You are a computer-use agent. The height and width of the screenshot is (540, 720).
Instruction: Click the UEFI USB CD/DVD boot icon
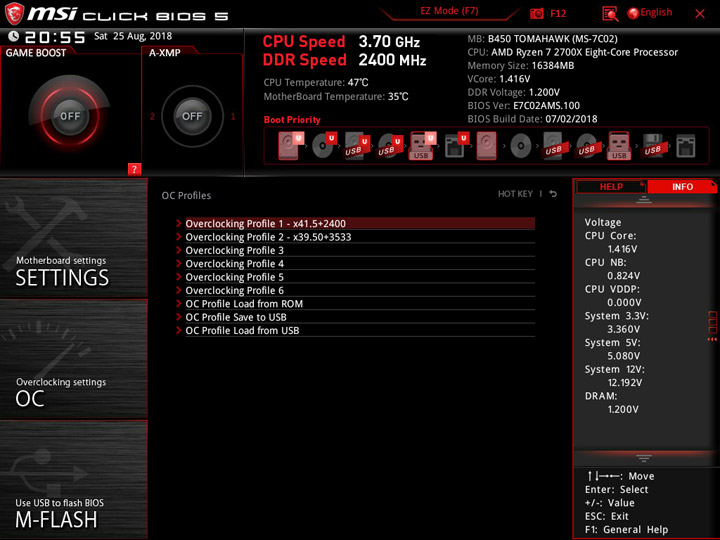click(390, 146)
